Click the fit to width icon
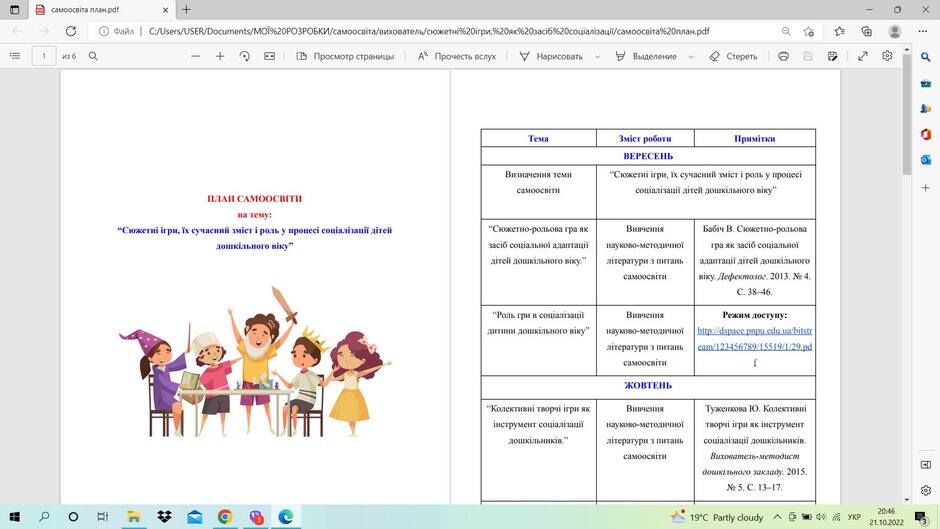This screenshot has height=529, width=940. pyautogui.click(x=269, y=56)
